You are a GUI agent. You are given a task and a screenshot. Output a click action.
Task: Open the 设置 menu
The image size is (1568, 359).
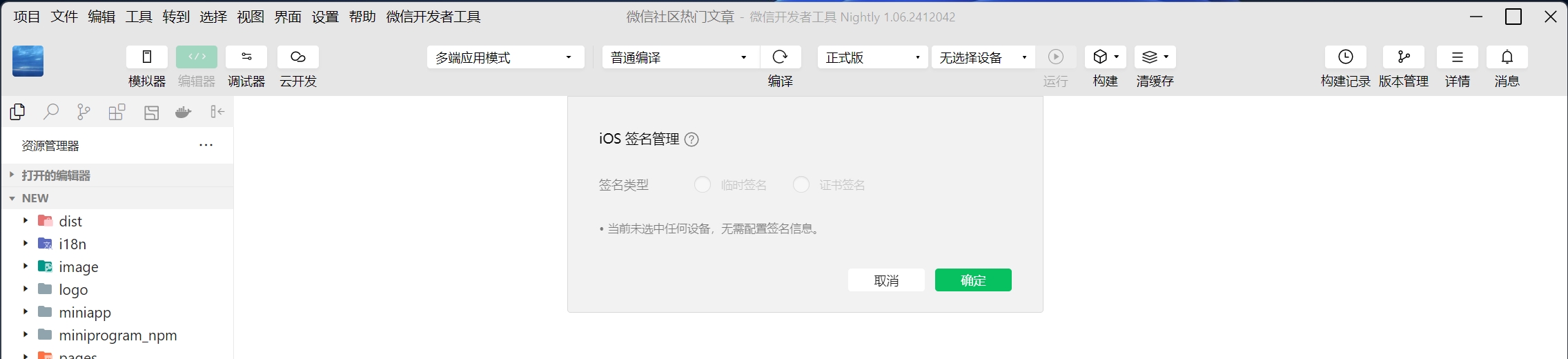(x=325, y=17)
